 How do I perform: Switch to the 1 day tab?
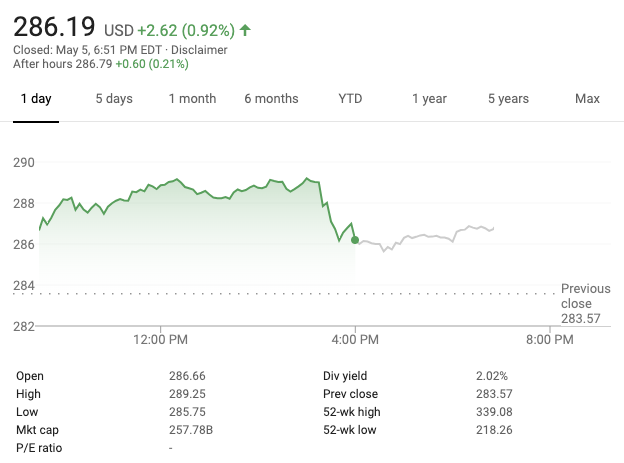pyautogui.click(x=36, y=99)
